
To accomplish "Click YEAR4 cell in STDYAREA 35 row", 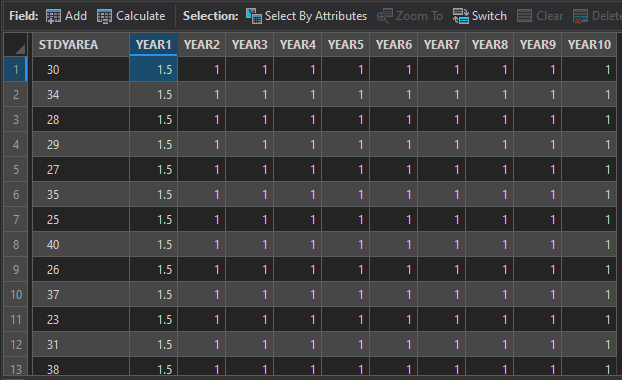I will coord(298,194).
